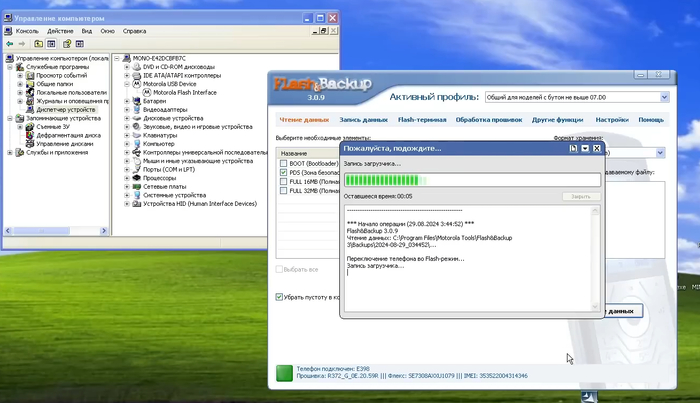This screenshot has width=700, height=403.
Task: Open the Справка menu
Action: (134, 31)
